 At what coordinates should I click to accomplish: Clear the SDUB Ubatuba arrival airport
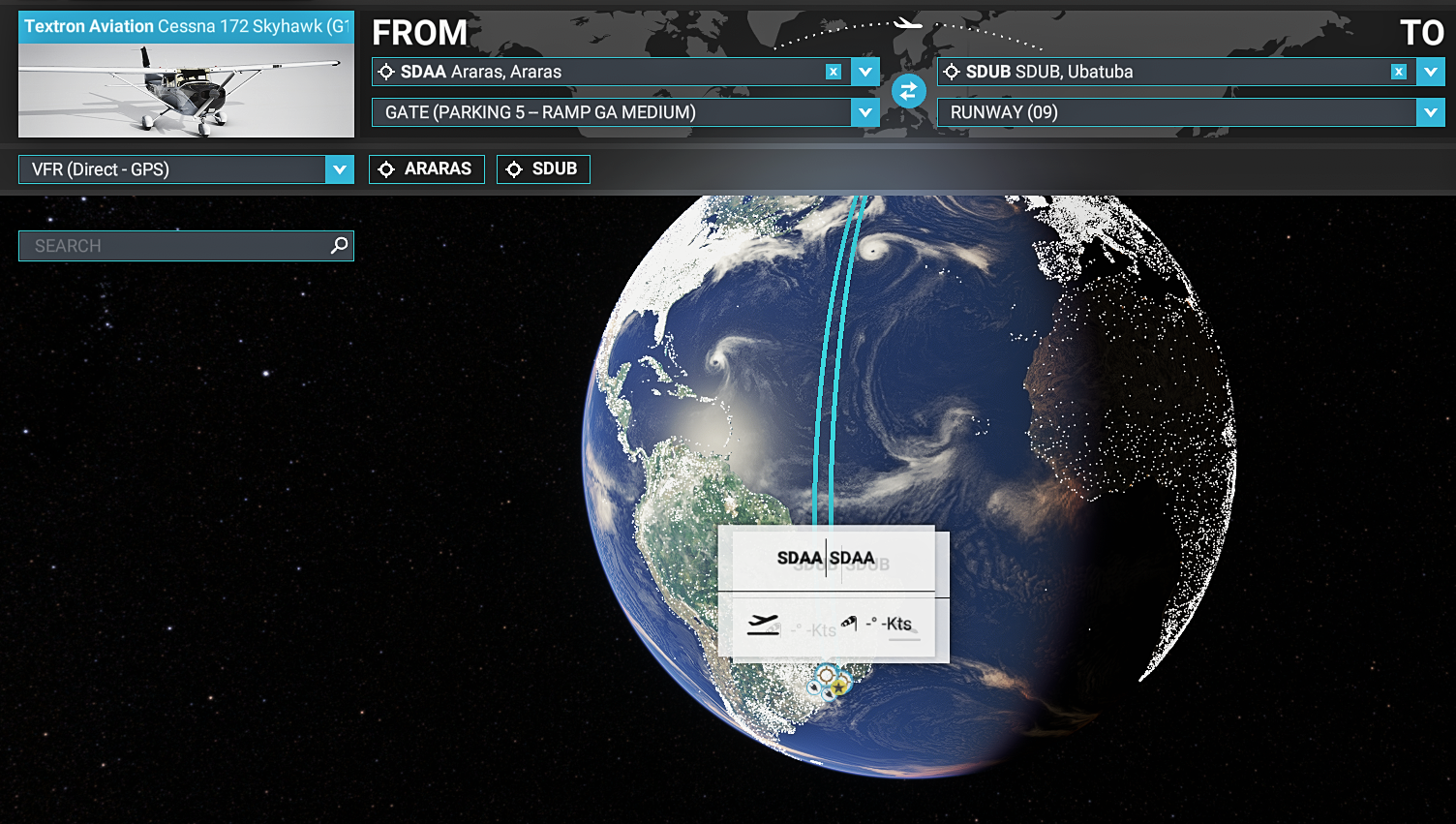(1399, 72)
